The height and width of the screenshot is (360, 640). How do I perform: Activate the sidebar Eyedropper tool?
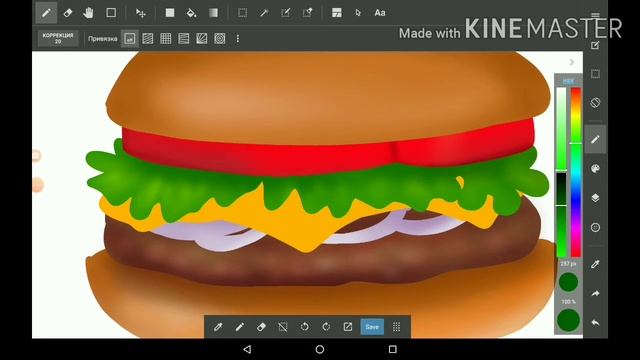tap(595, 264)
